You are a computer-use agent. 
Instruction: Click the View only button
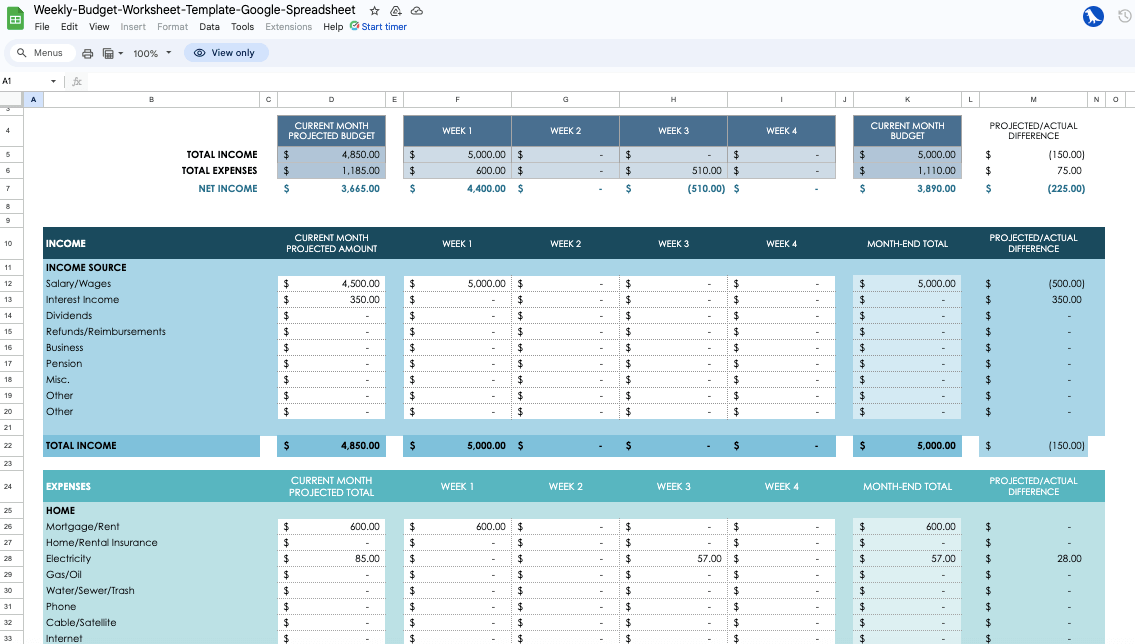pyautogui.click(x=225, y=53)
